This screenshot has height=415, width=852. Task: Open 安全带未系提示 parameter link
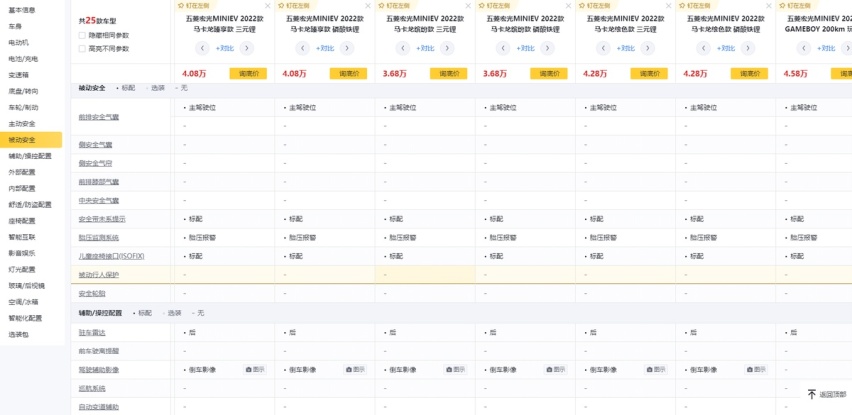[x=102, y=219]
